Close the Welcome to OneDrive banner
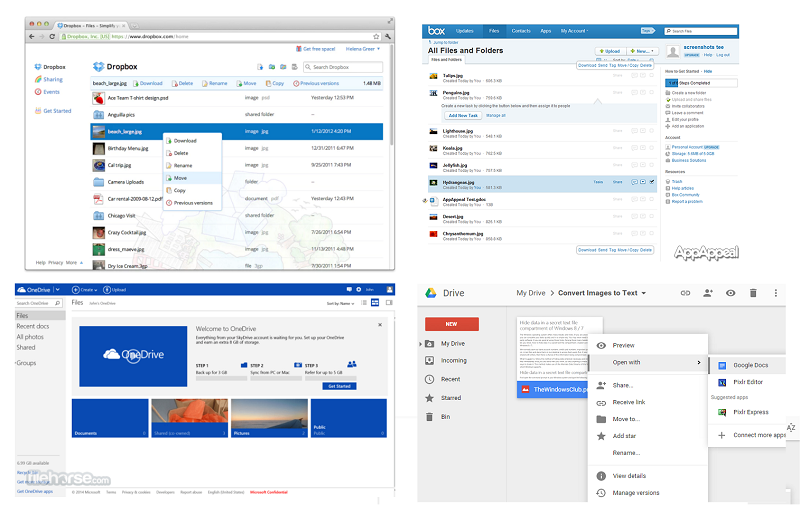The image size is (800, 505). 380,324
